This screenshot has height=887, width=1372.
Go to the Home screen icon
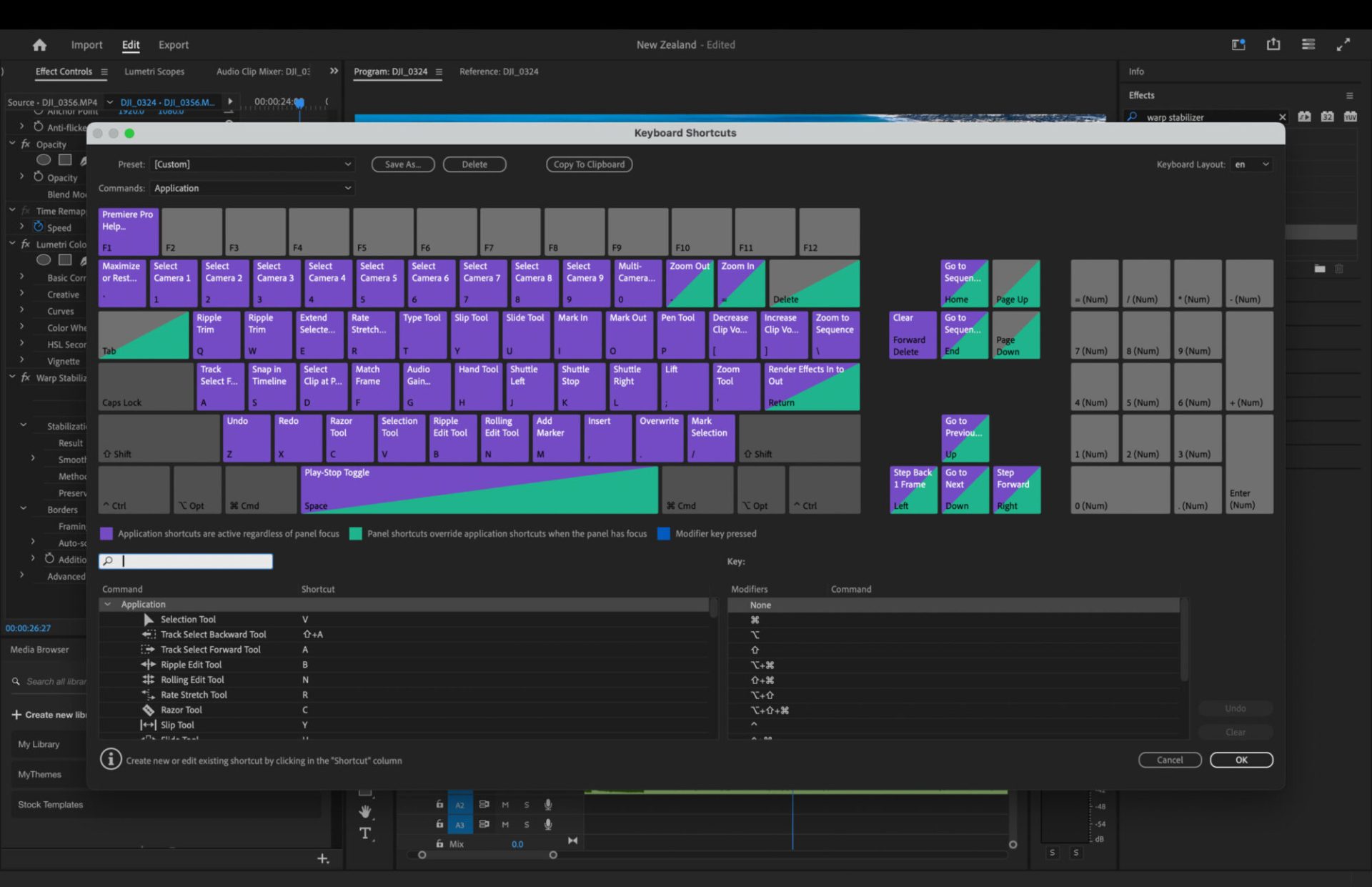[39, 45]
